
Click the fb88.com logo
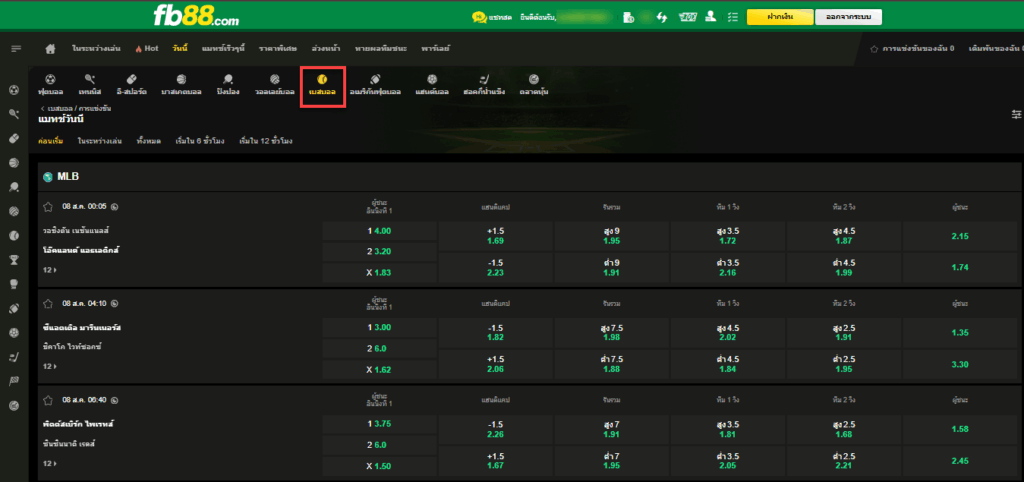195,16
